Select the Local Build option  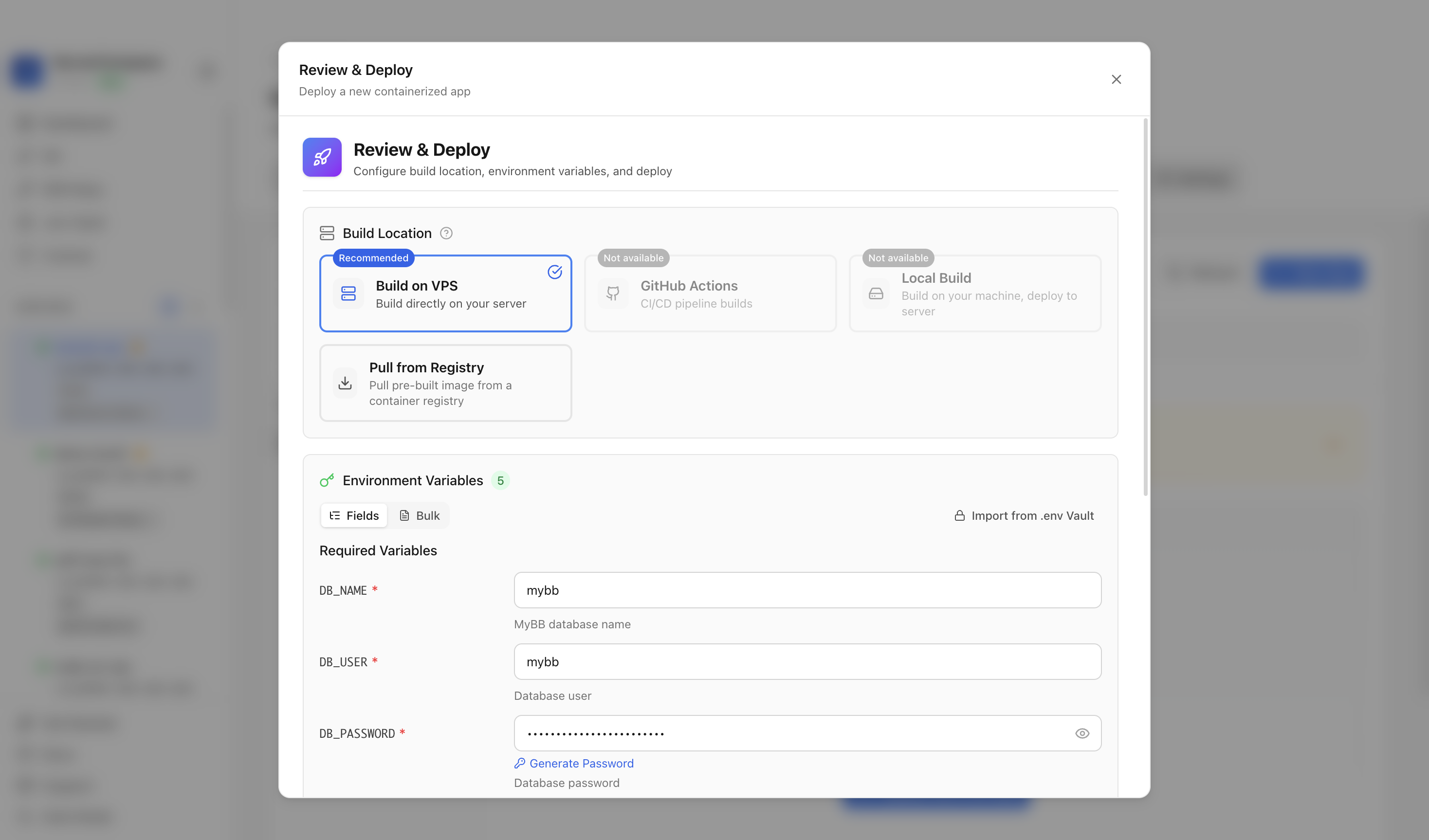coord(975,293)
